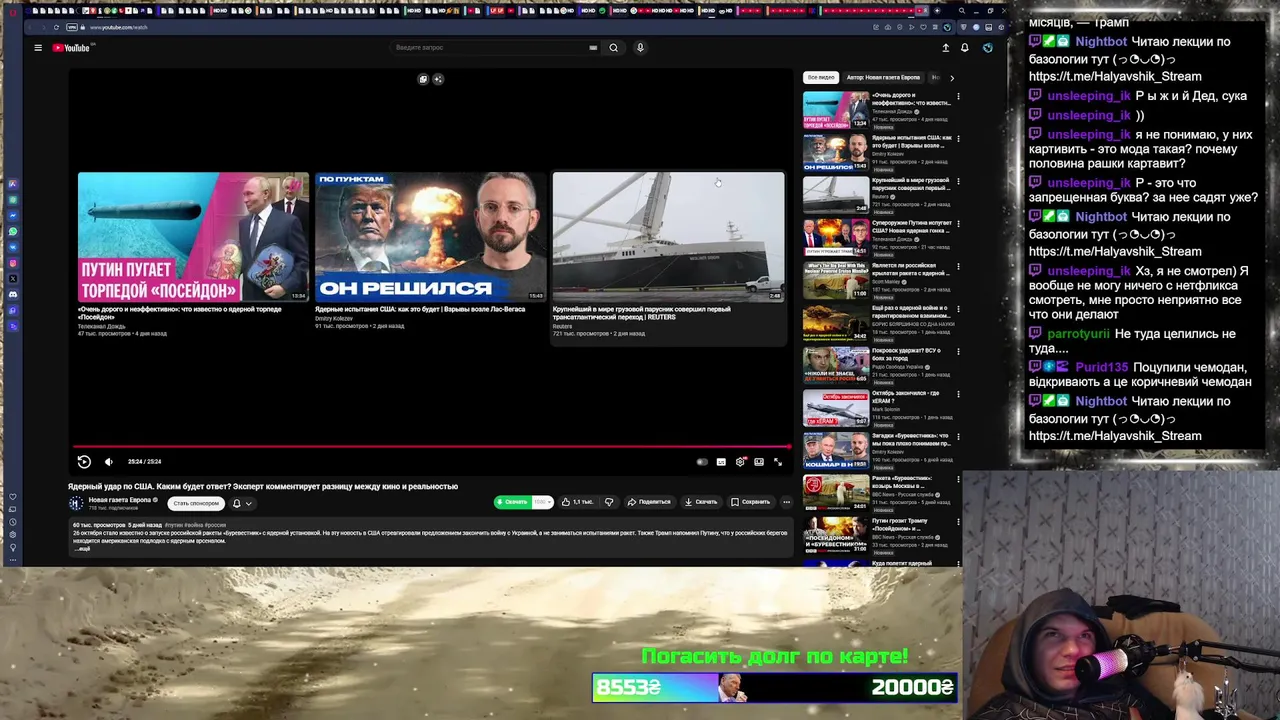Open the menu for Суперружие Путина video
The height and width of the screenshot is (720, 1280).
pyautogui.click(x=958, y=224)
